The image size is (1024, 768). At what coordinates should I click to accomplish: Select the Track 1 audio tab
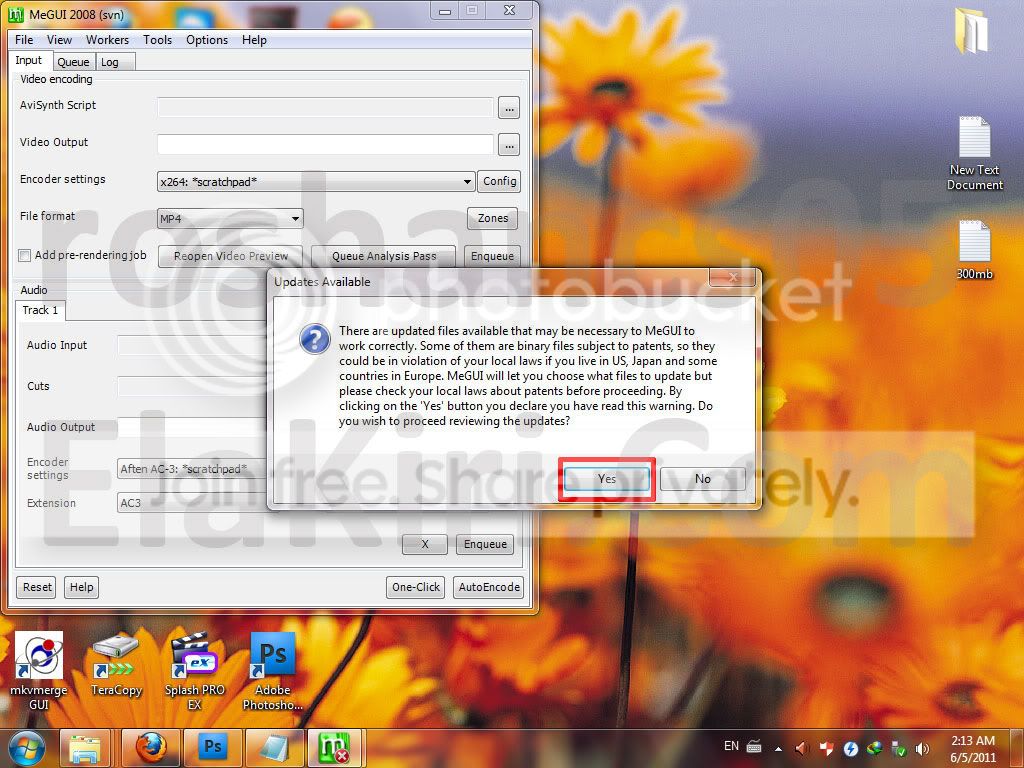point(40,310)
